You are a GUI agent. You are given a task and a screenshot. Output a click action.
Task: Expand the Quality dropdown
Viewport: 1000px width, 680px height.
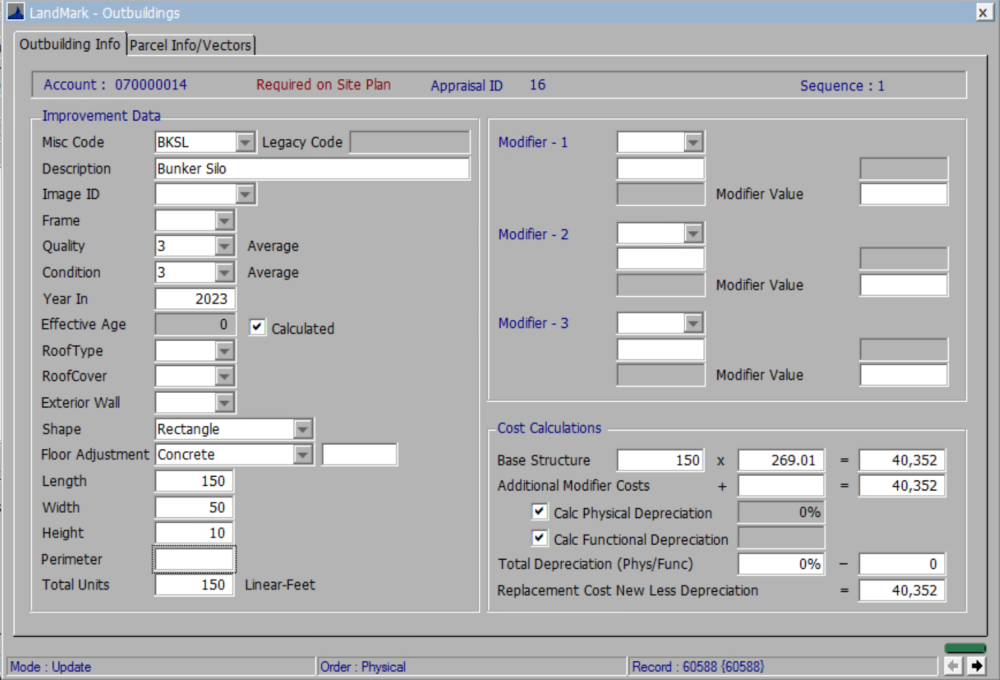[x=222, y=245]
